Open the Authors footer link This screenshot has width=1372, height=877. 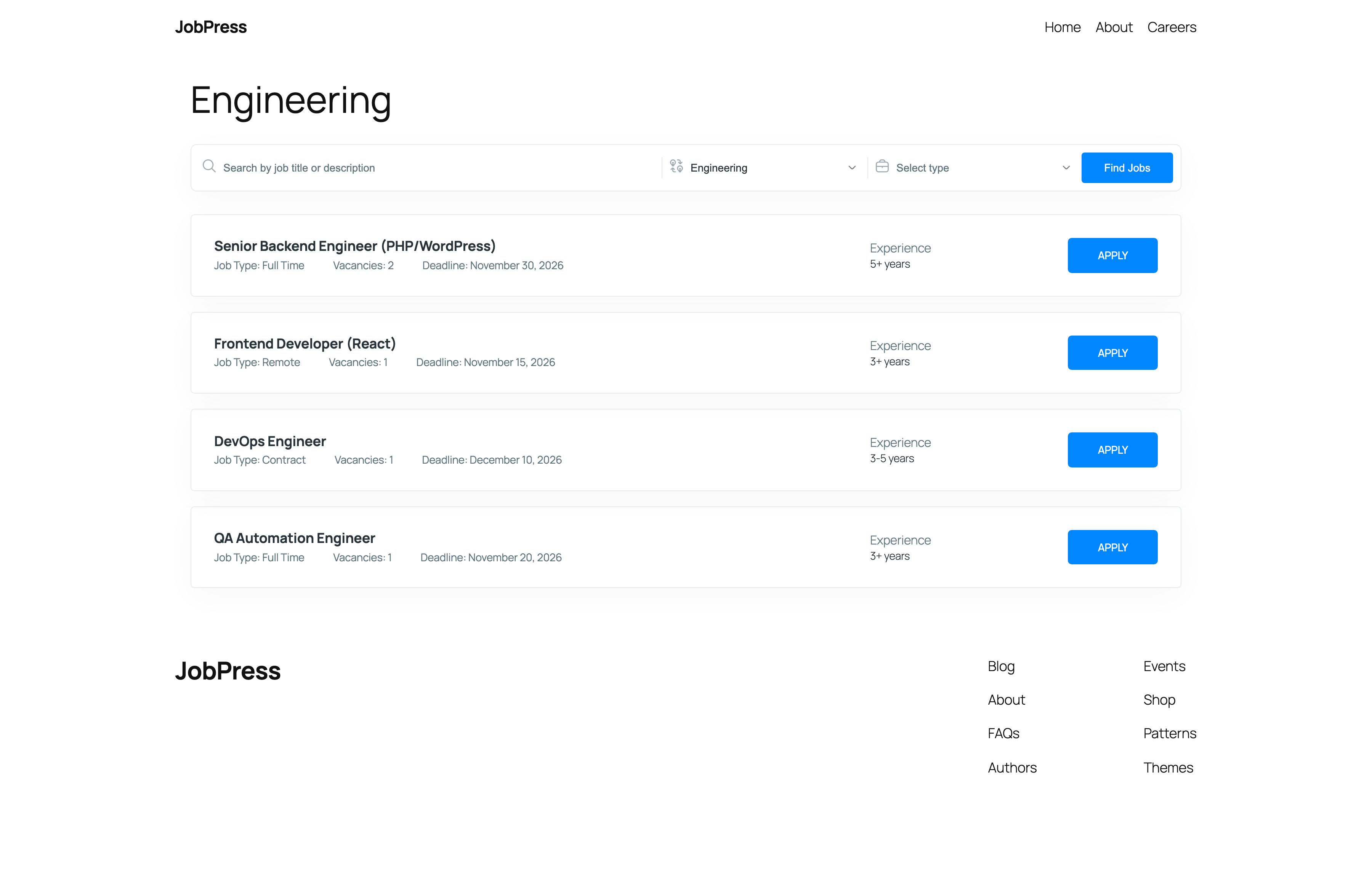(1012, 768)
